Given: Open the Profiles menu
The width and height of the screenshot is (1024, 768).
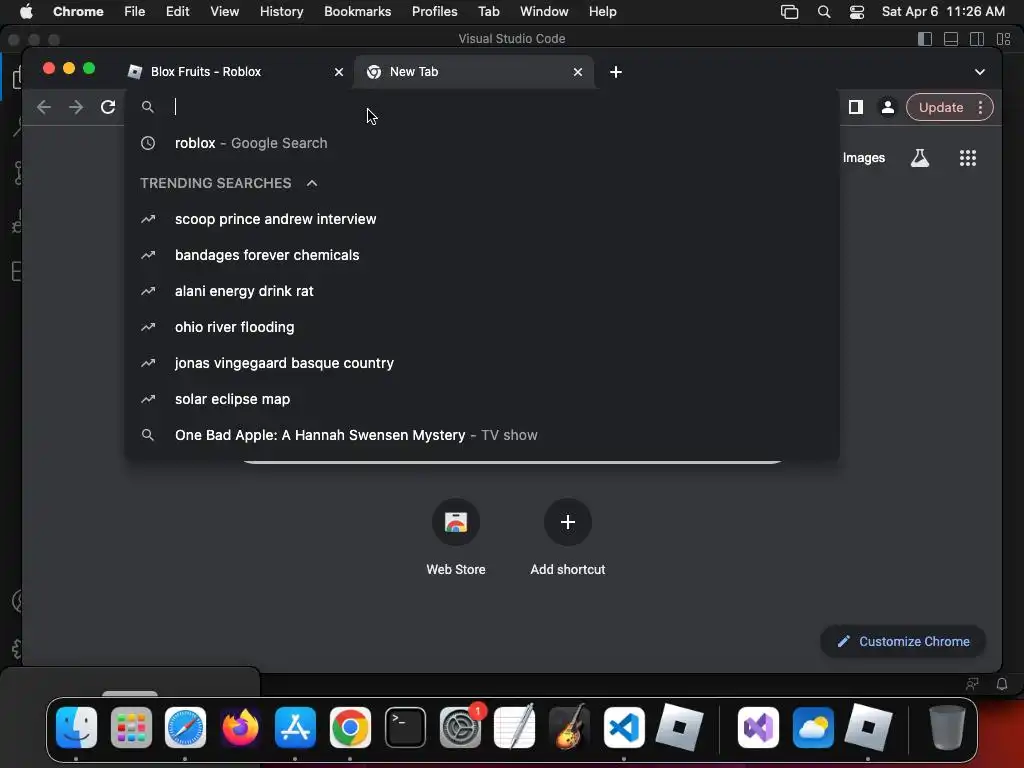Looking at the screenshot, I should pyautogui.click(x=434, y=12).
